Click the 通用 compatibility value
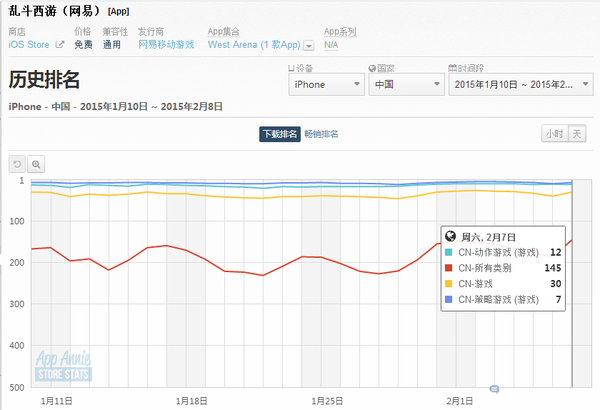The image size is (600, 410). point(111,44)
